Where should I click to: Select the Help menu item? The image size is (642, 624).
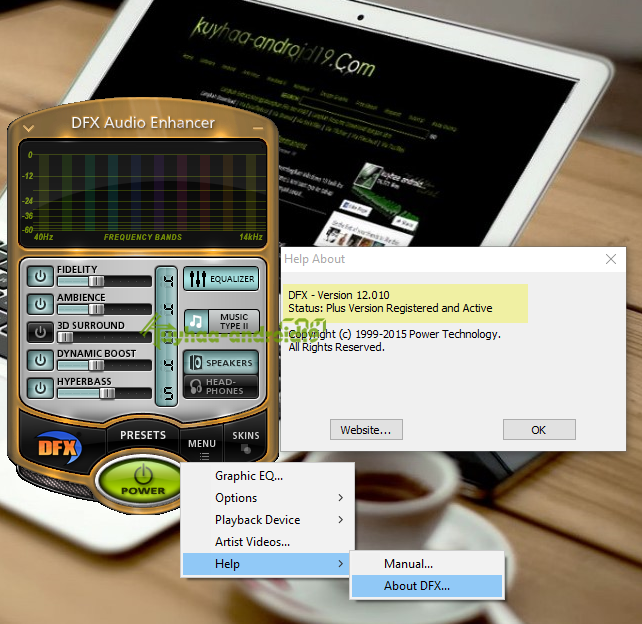click(268, 564)
